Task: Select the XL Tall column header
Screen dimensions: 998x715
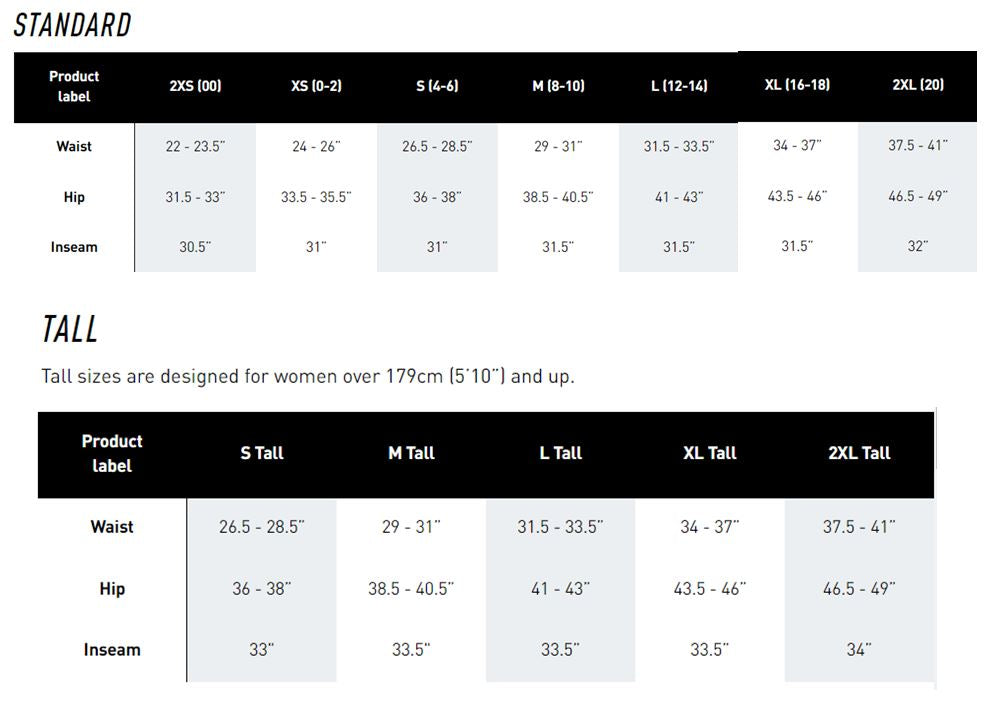Action: [710, 453]
